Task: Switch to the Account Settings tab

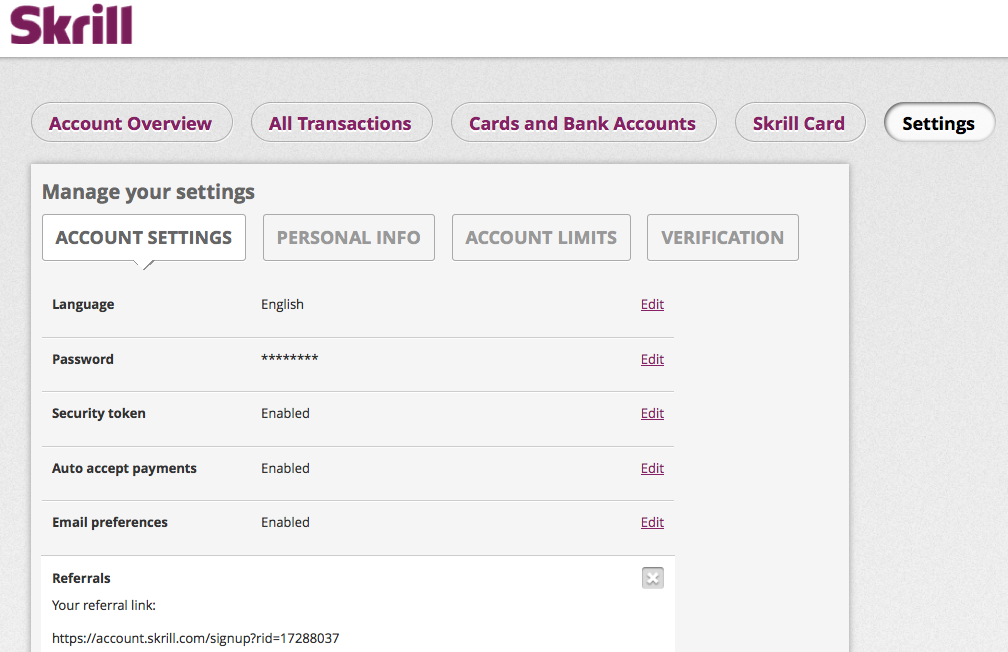Action: click(x=144, y=237)
